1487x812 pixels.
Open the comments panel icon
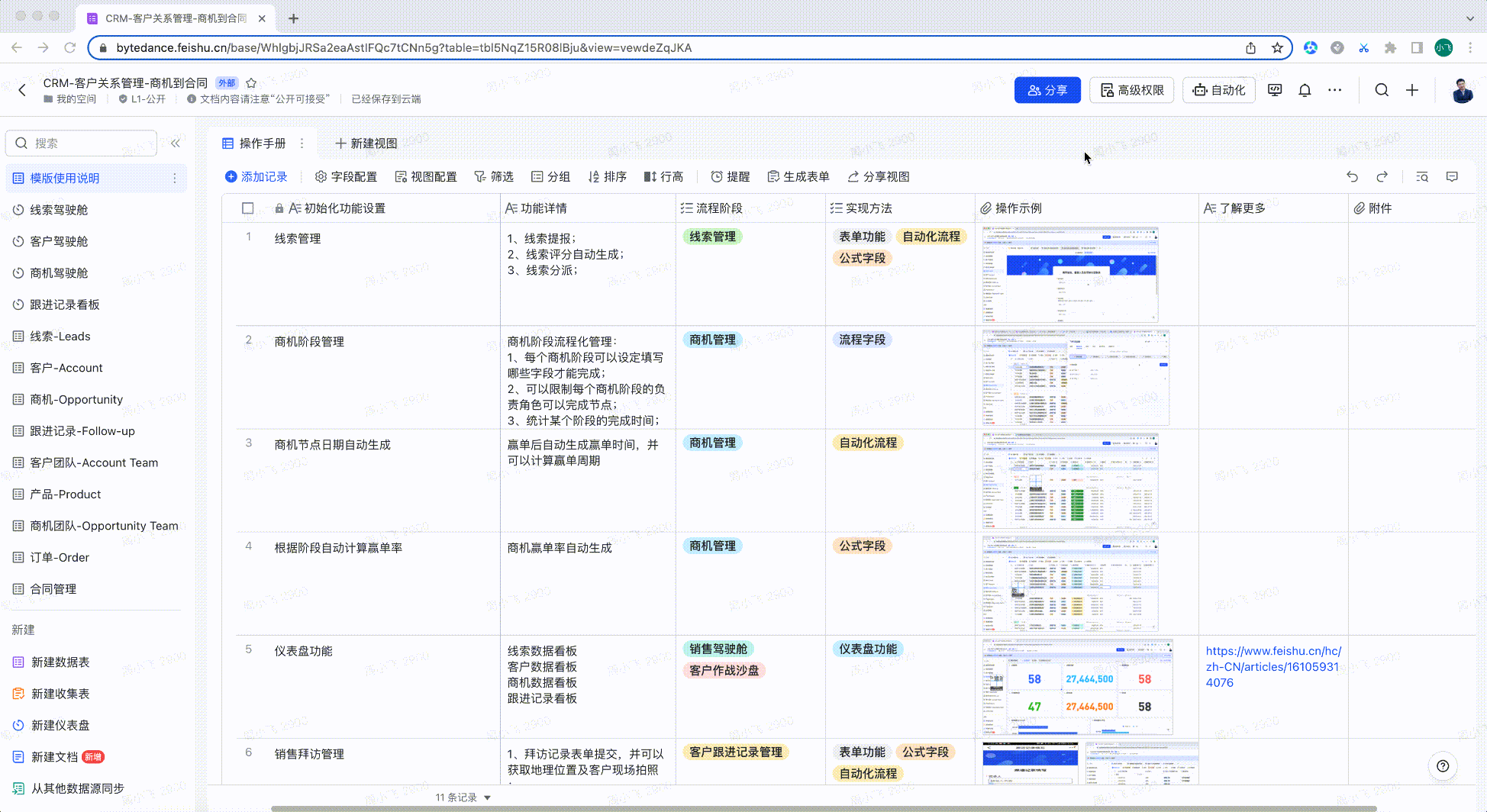(1452, 176)
